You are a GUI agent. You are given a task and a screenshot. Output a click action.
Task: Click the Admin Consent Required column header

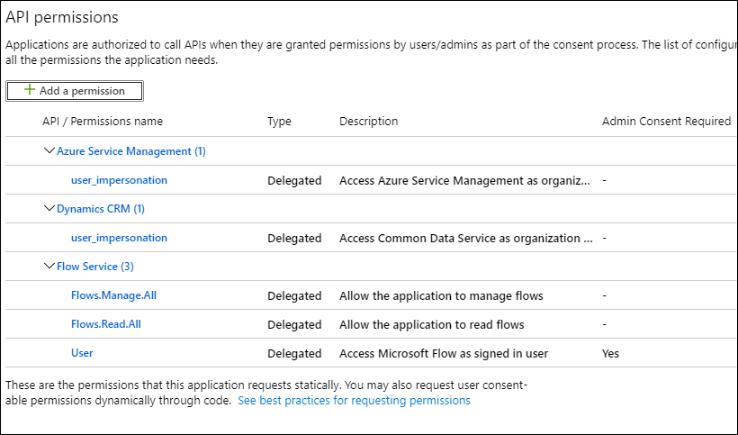[x=666, y=121]
